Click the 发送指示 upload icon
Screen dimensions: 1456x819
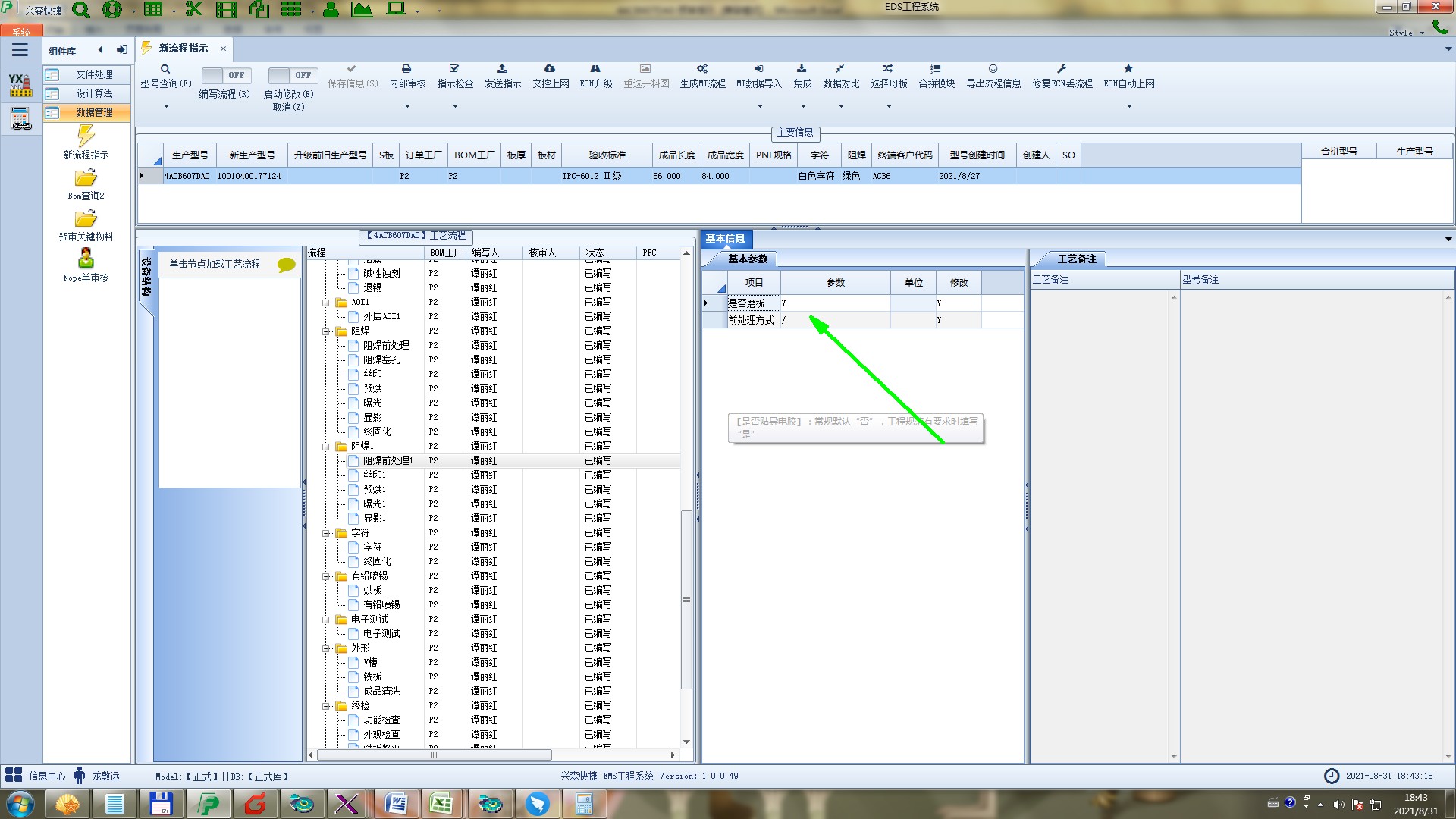click(x=502, y=69)
